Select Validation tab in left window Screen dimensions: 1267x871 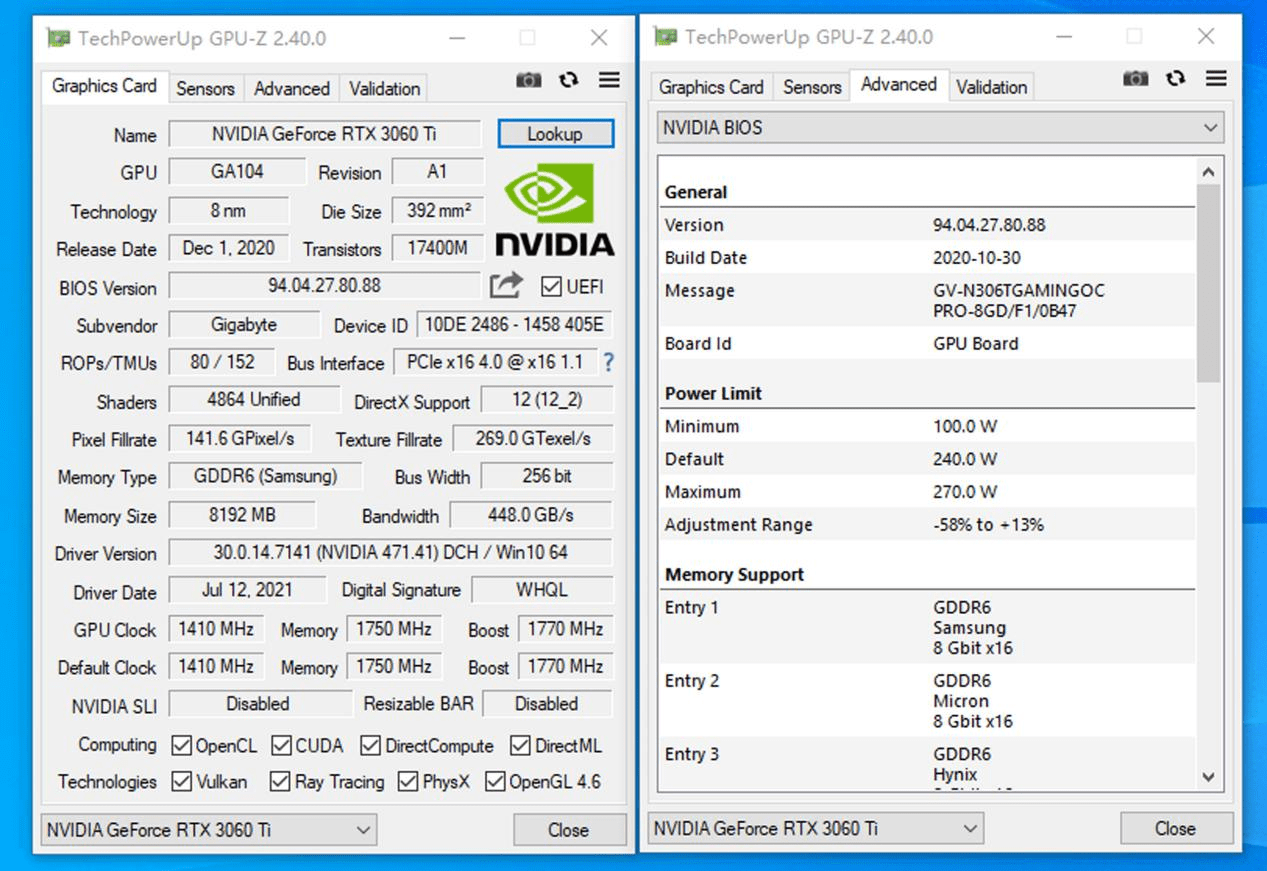(385, 89)
